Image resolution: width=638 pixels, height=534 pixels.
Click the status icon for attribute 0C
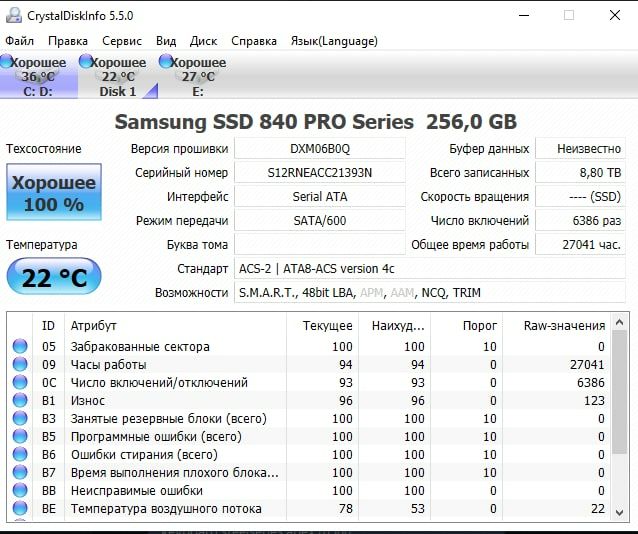coord(20,382)
